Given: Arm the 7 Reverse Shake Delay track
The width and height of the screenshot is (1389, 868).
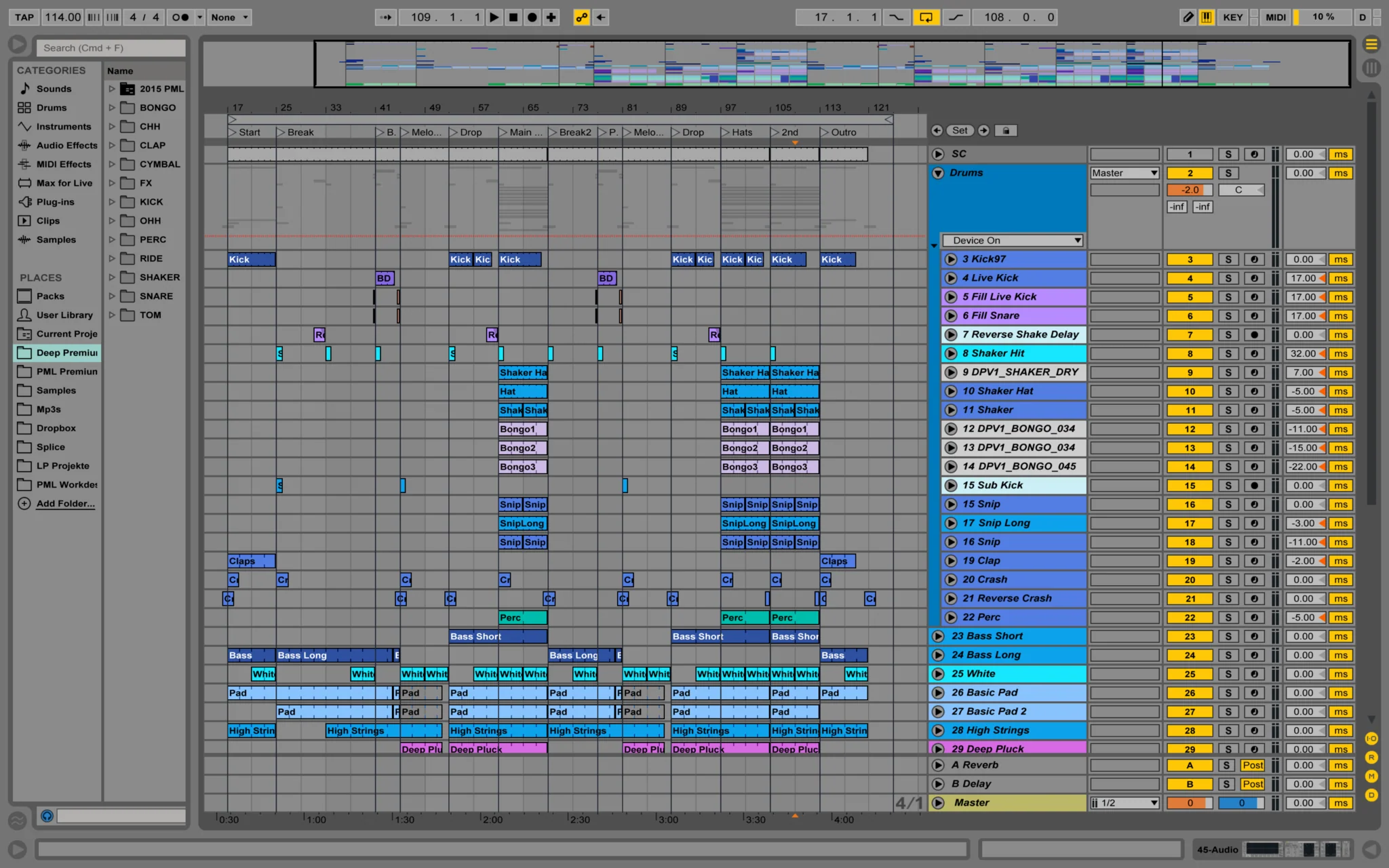Looking at the screenshot, I should tap(1255, 335).
